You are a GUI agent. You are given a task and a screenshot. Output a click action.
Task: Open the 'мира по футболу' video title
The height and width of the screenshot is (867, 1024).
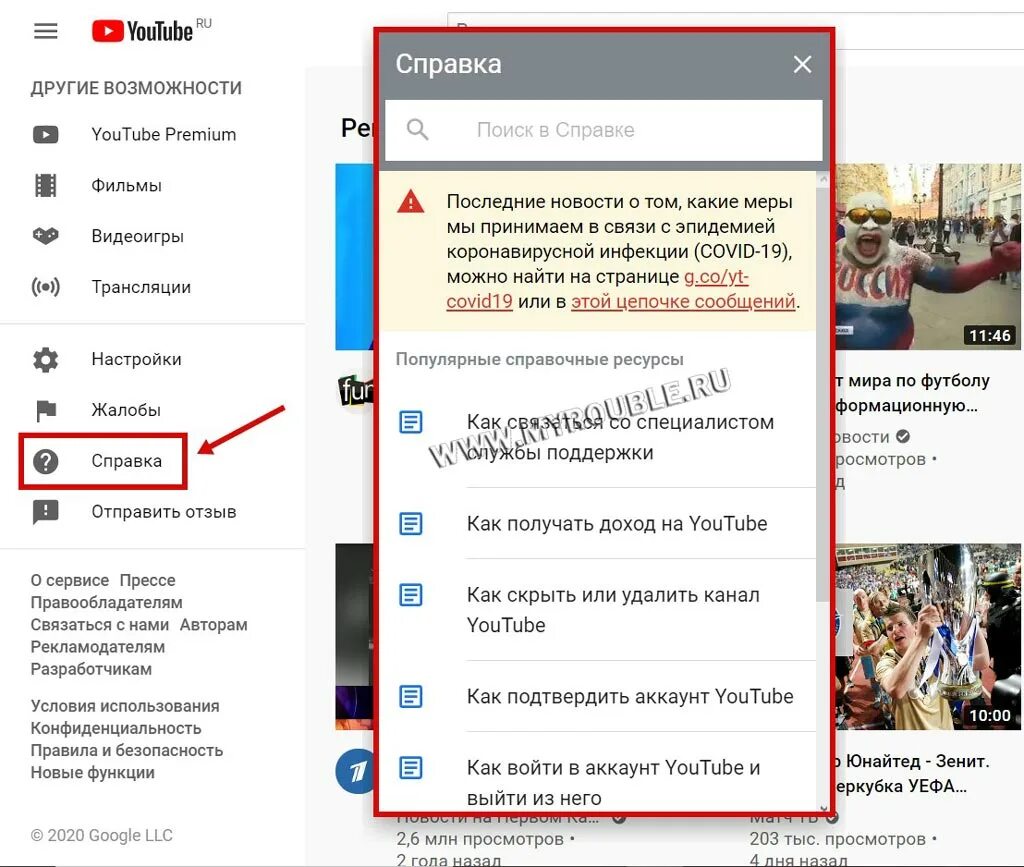(913, 393)
